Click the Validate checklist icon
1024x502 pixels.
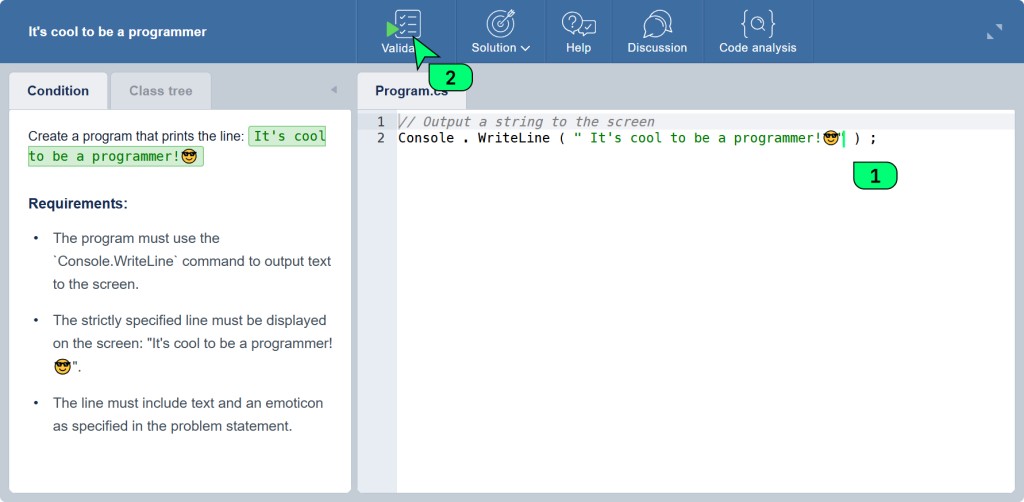[408, 23]
